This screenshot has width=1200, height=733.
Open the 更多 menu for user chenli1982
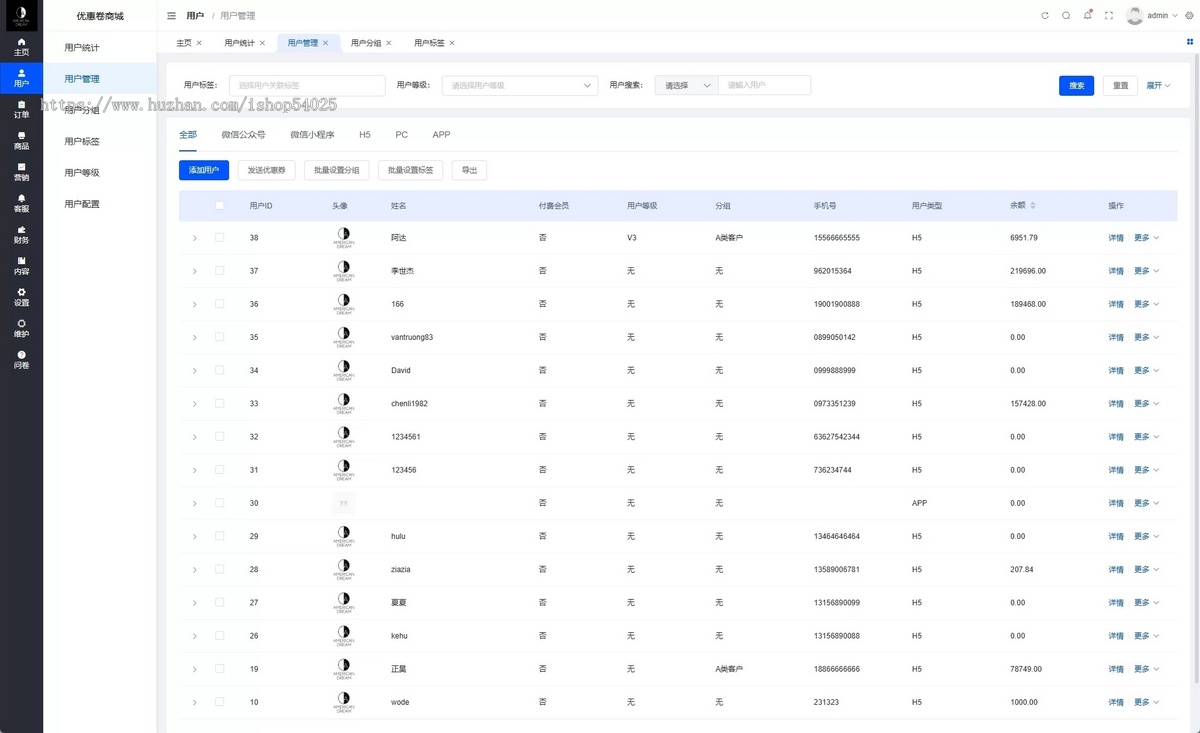[1146, 404]
